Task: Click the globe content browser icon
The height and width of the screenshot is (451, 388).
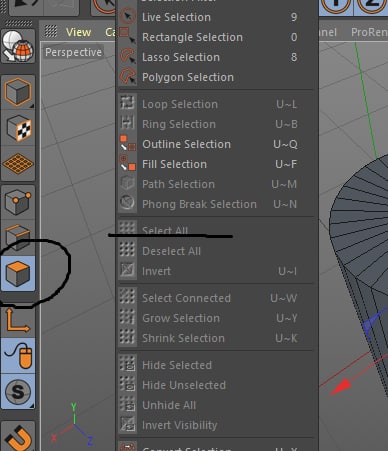Action: 18,46
